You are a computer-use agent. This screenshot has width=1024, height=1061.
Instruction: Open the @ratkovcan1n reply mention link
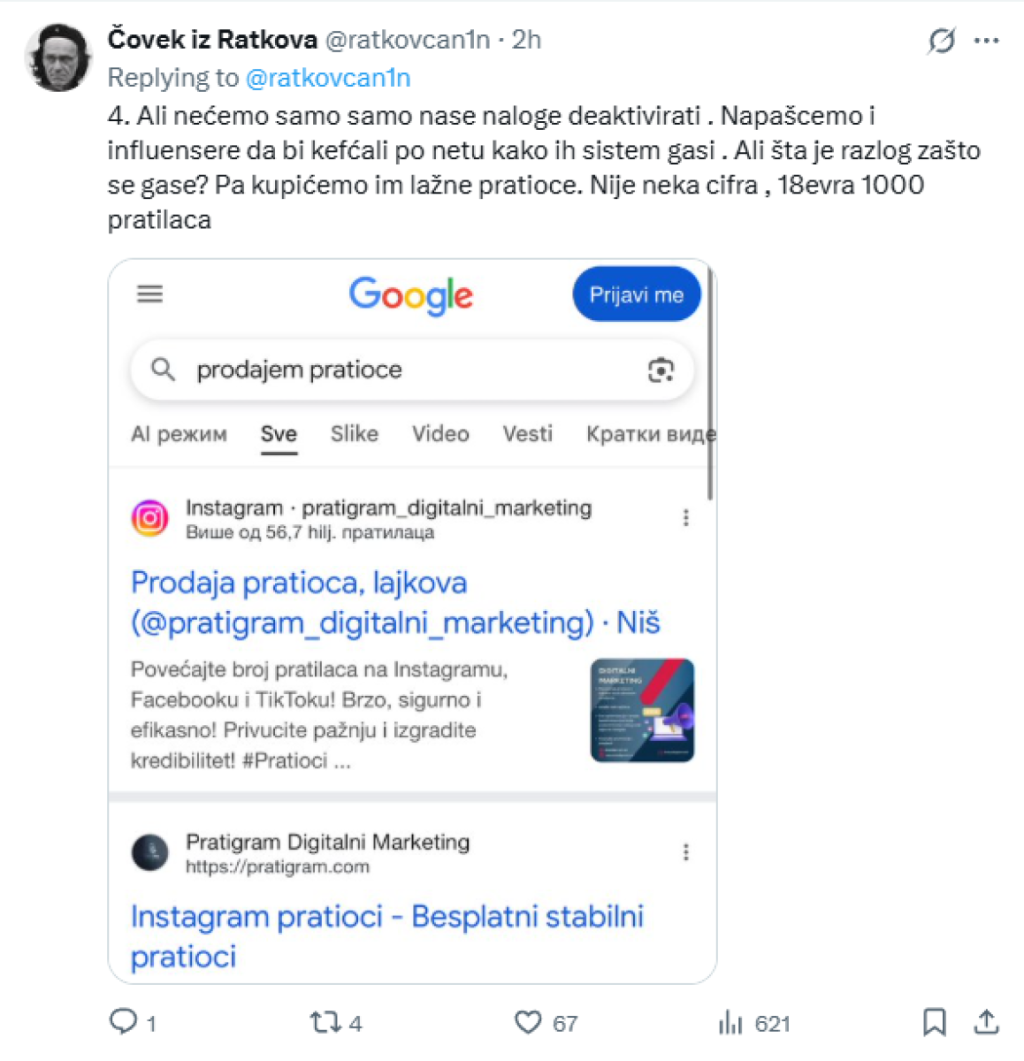point(328,78)
